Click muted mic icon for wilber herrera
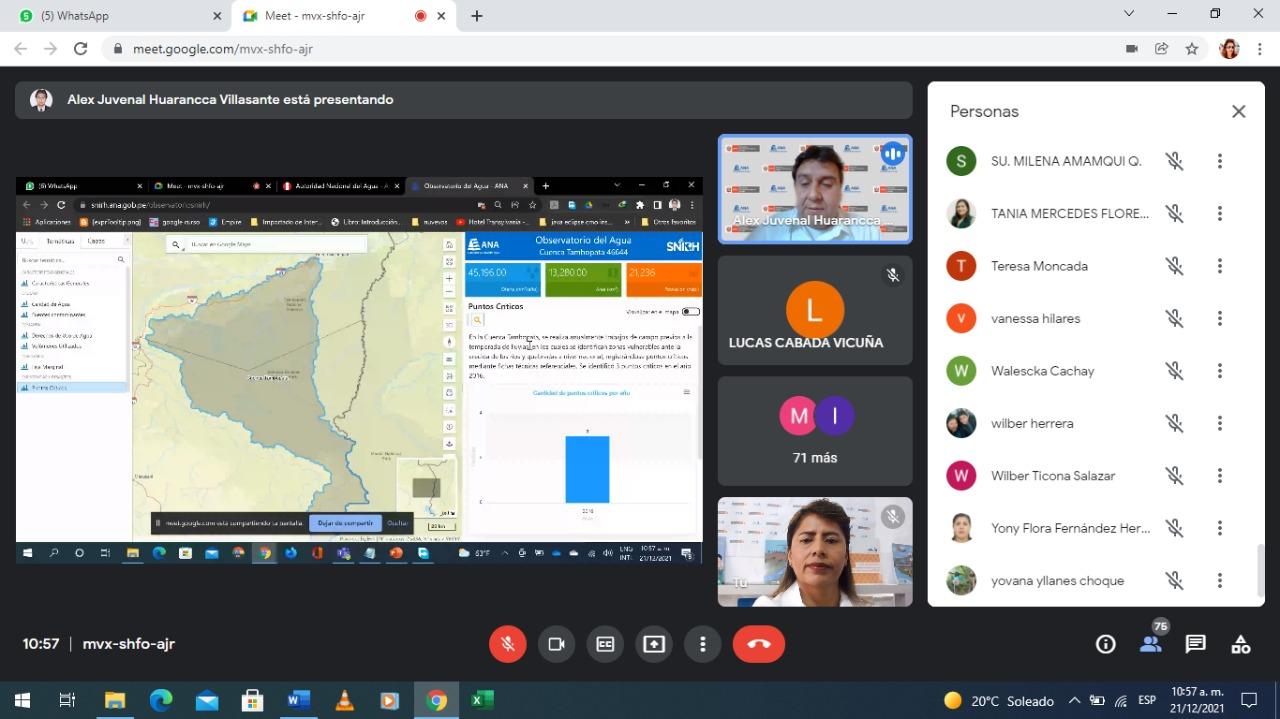The image size is (1280, 719). 1175,423
